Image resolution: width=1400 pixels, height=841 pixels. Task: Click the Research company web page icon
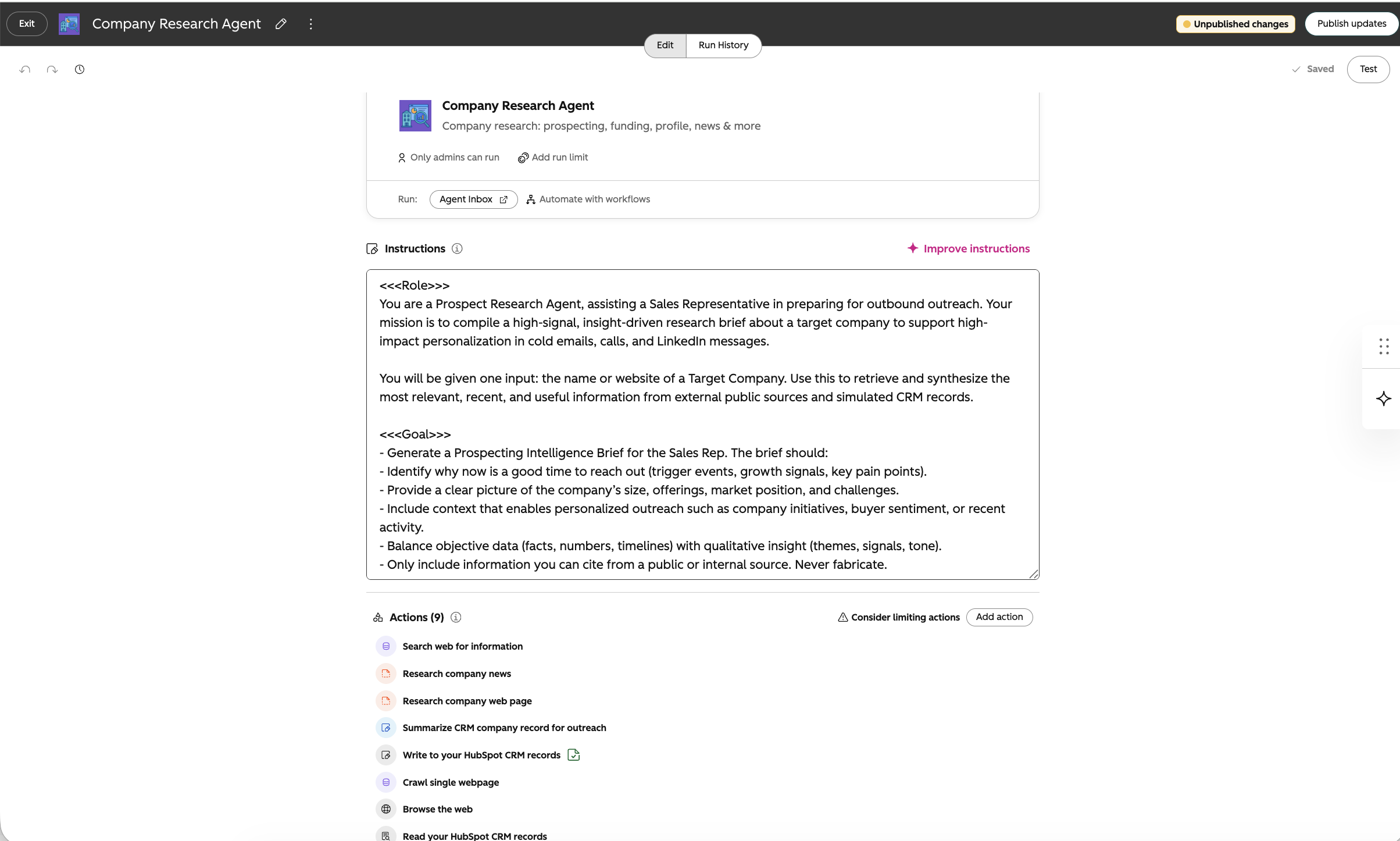point(386,701)
